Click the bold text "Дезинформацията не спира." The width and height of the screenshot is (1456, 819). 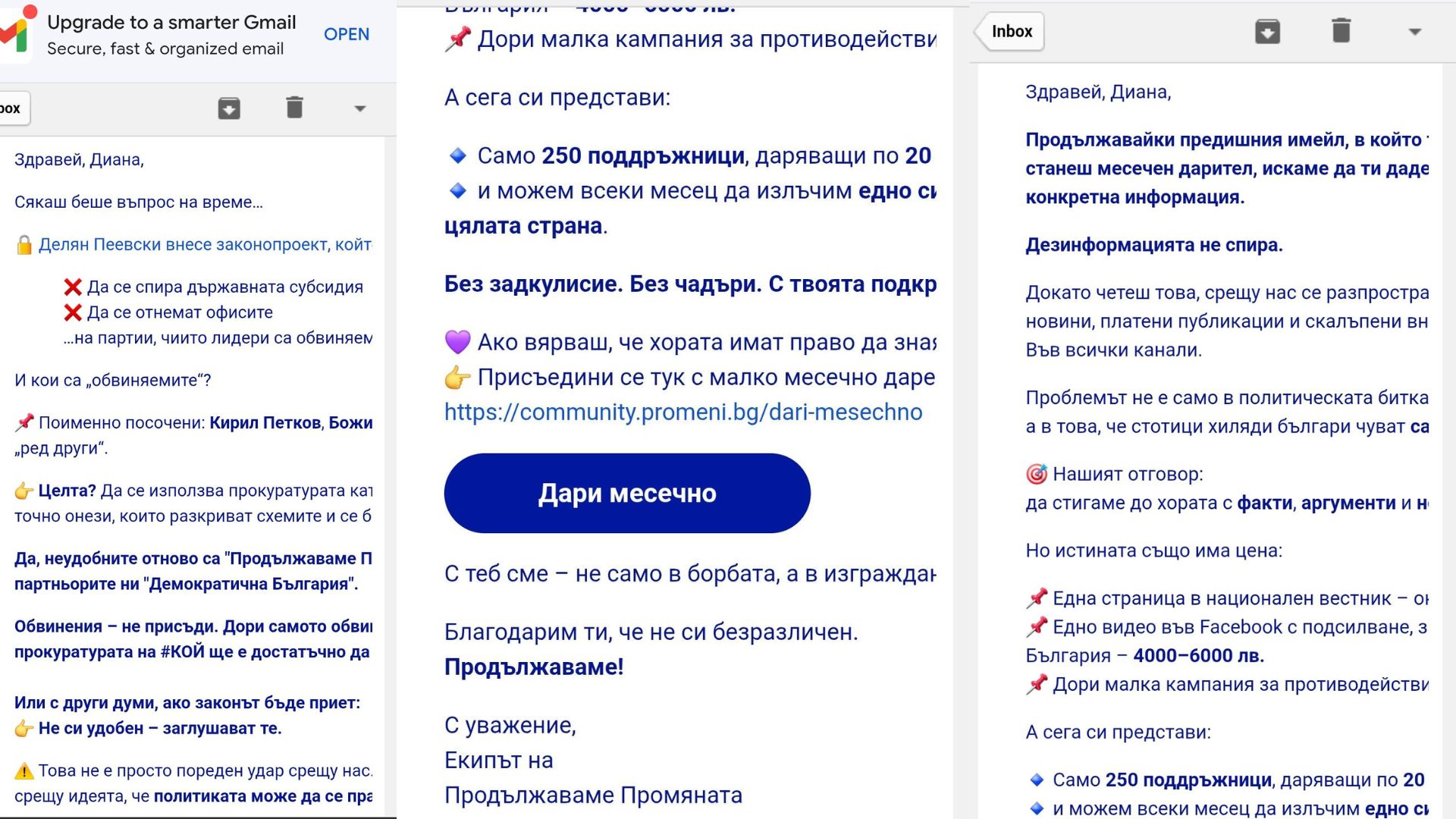tap(1153, 245)
